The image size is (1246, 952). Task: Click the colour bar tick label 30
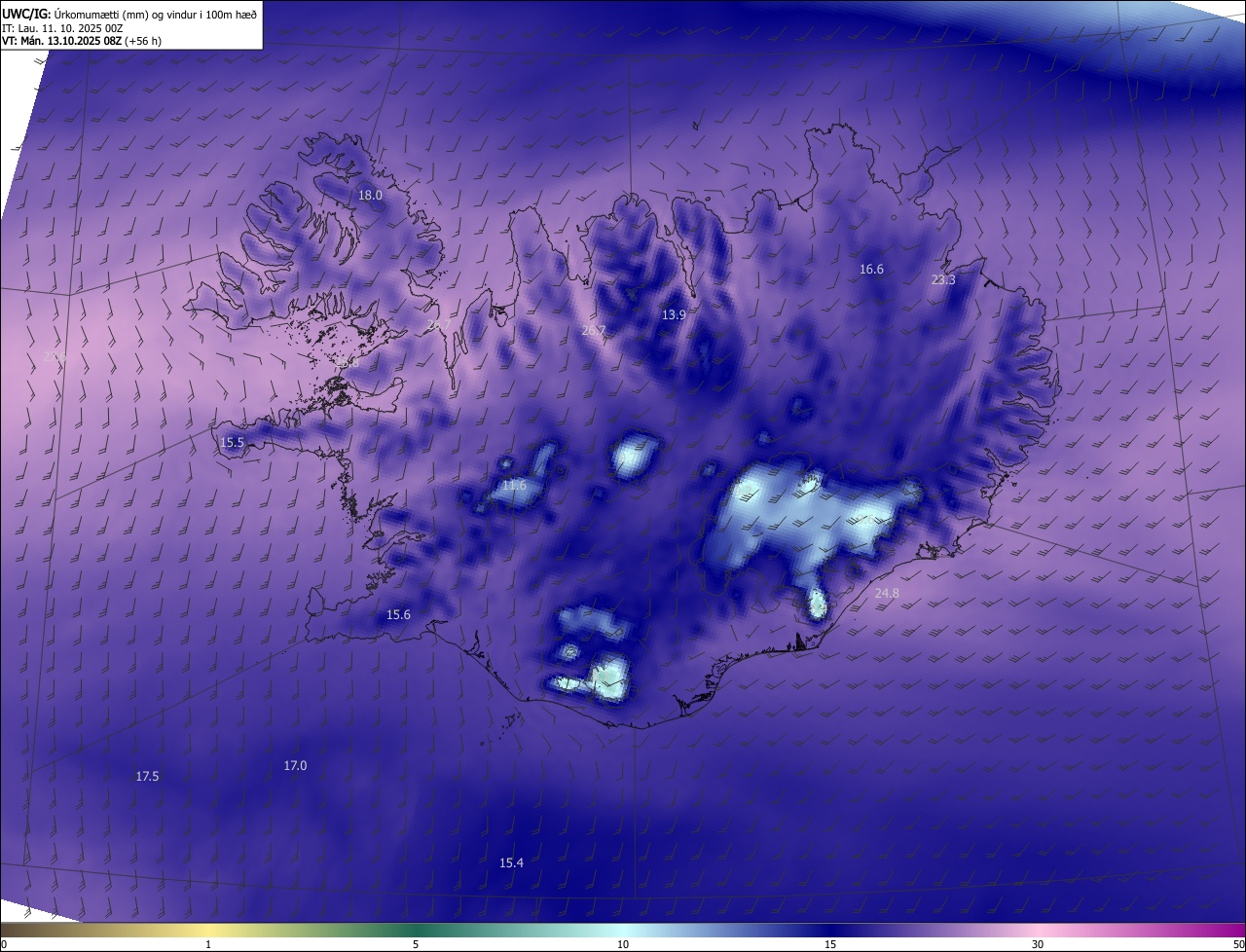(x=1038, y=944)
